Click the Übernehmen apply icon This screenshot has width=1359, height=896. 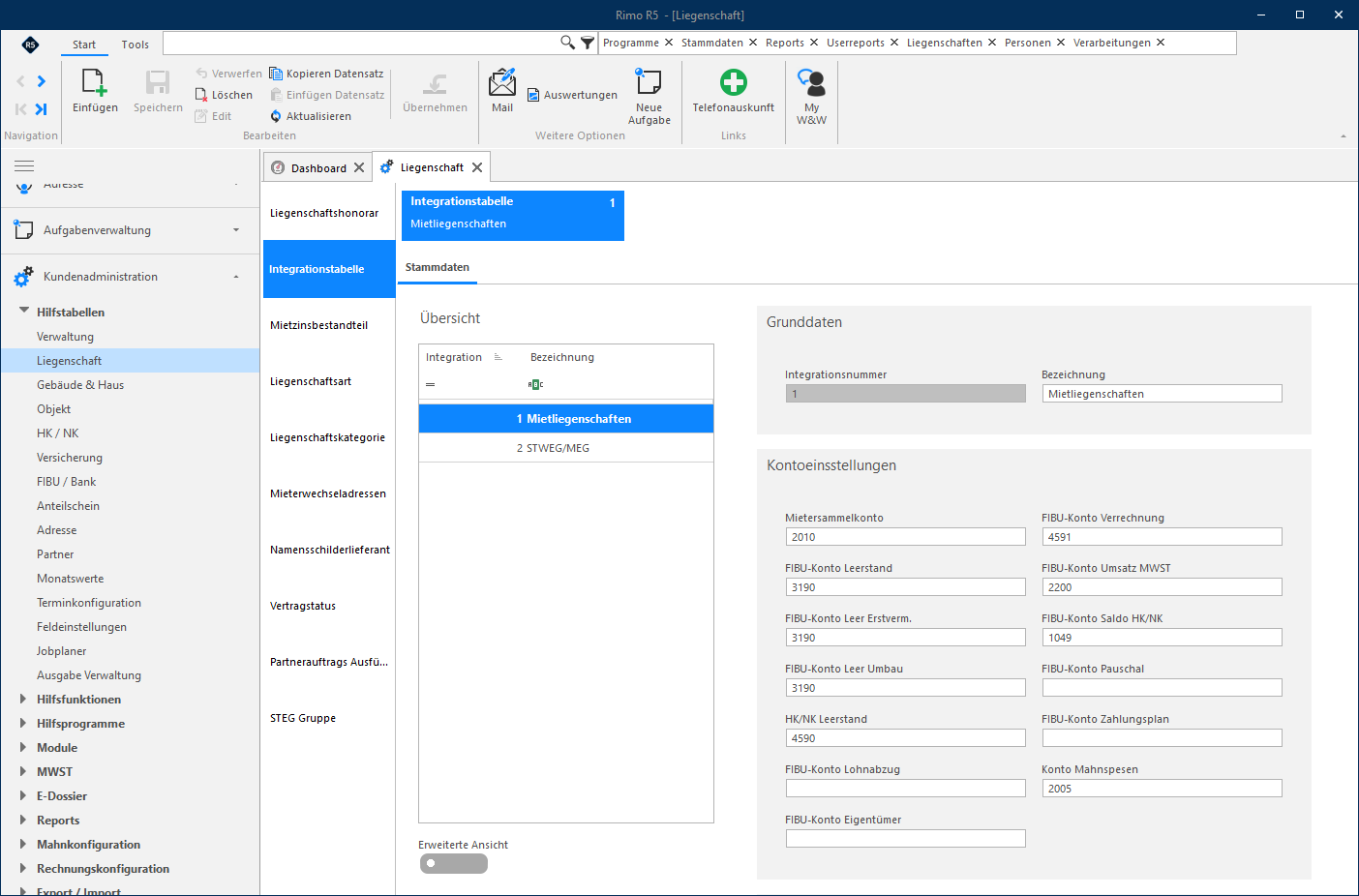point(435,84)
